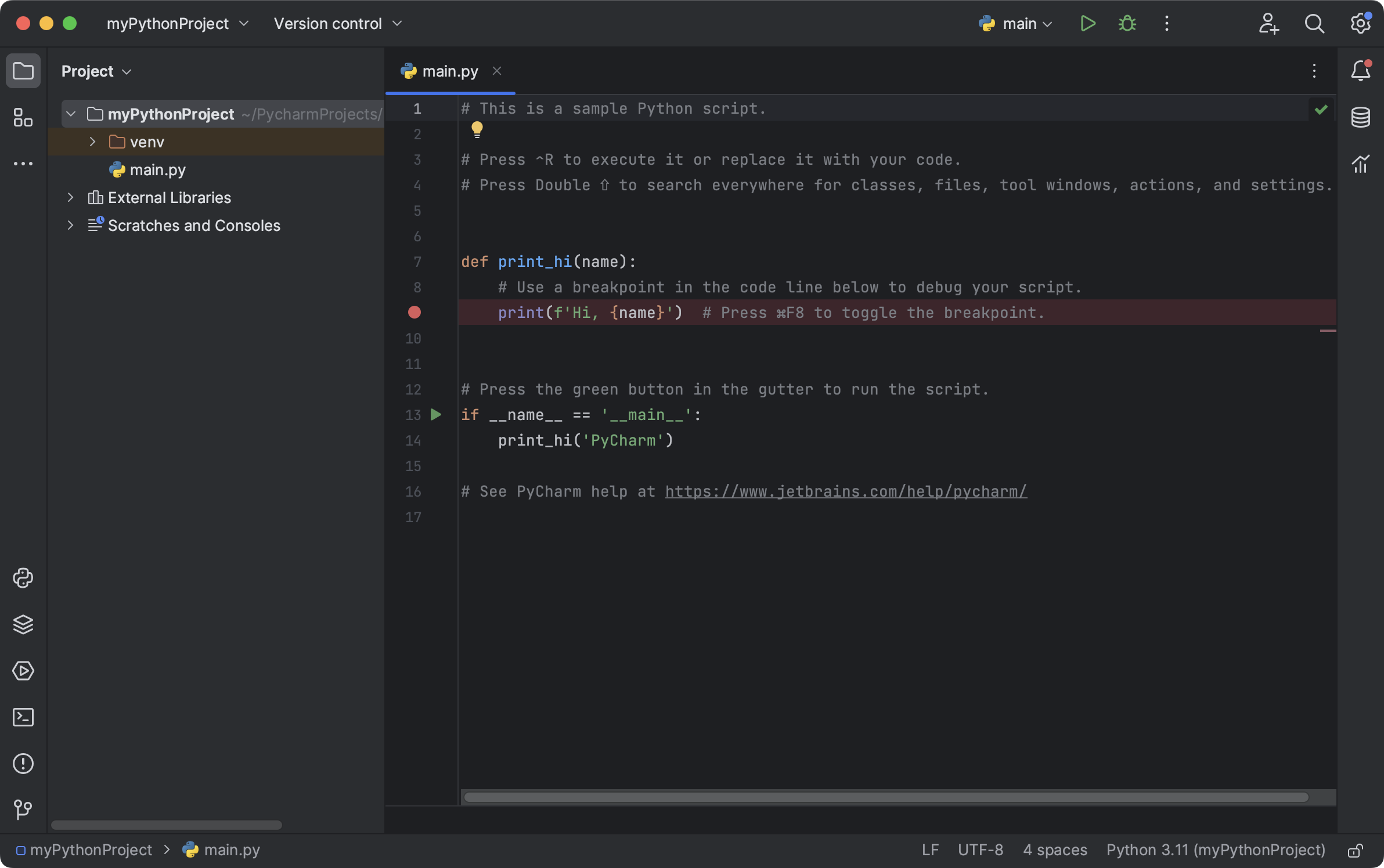Show the Notifications panel
Image resolution: width=1384 pixels, height=868 pixels.
point(1360,71)
